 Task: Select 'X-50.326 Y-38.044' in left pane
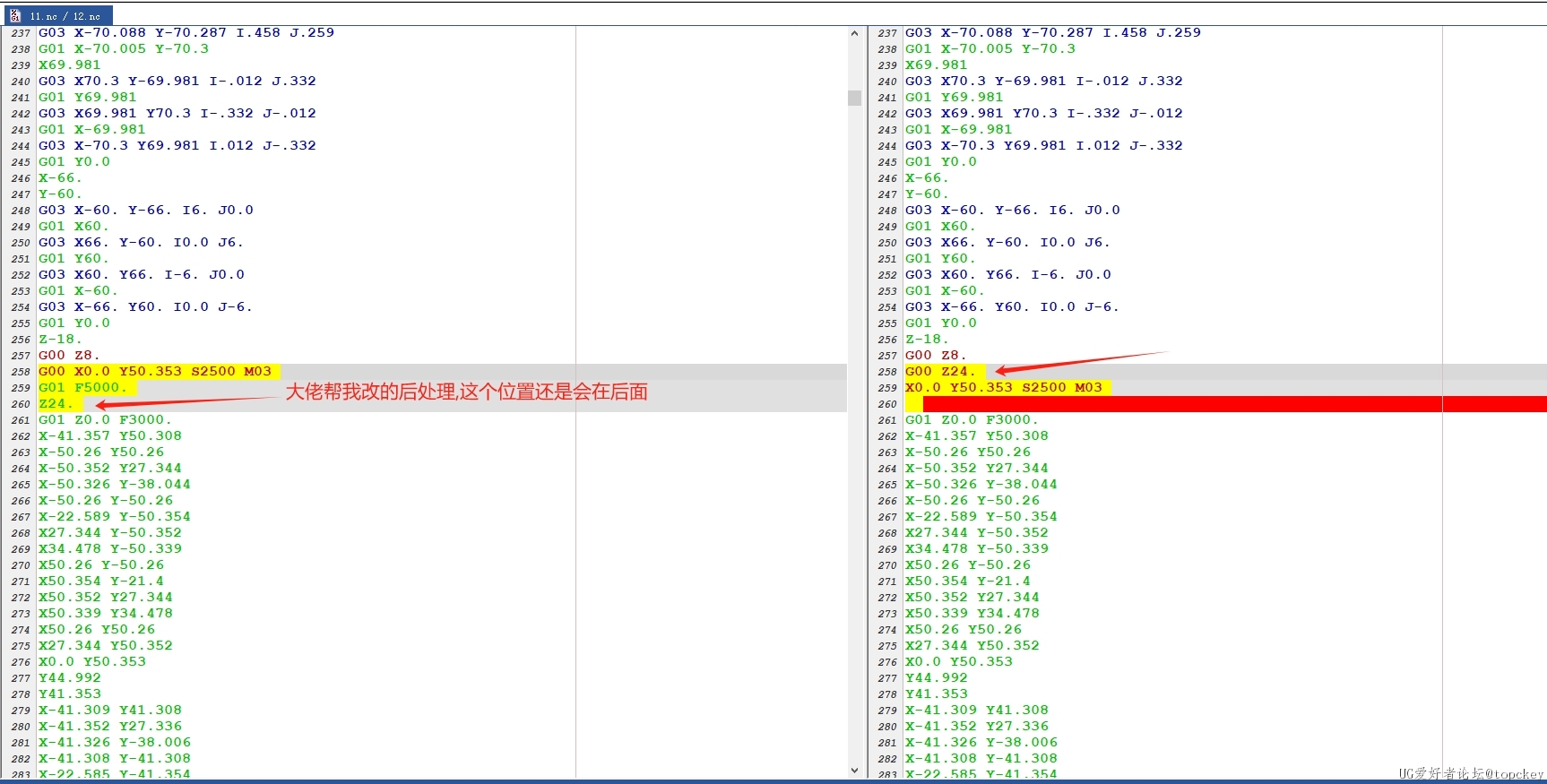pos(115,485)
